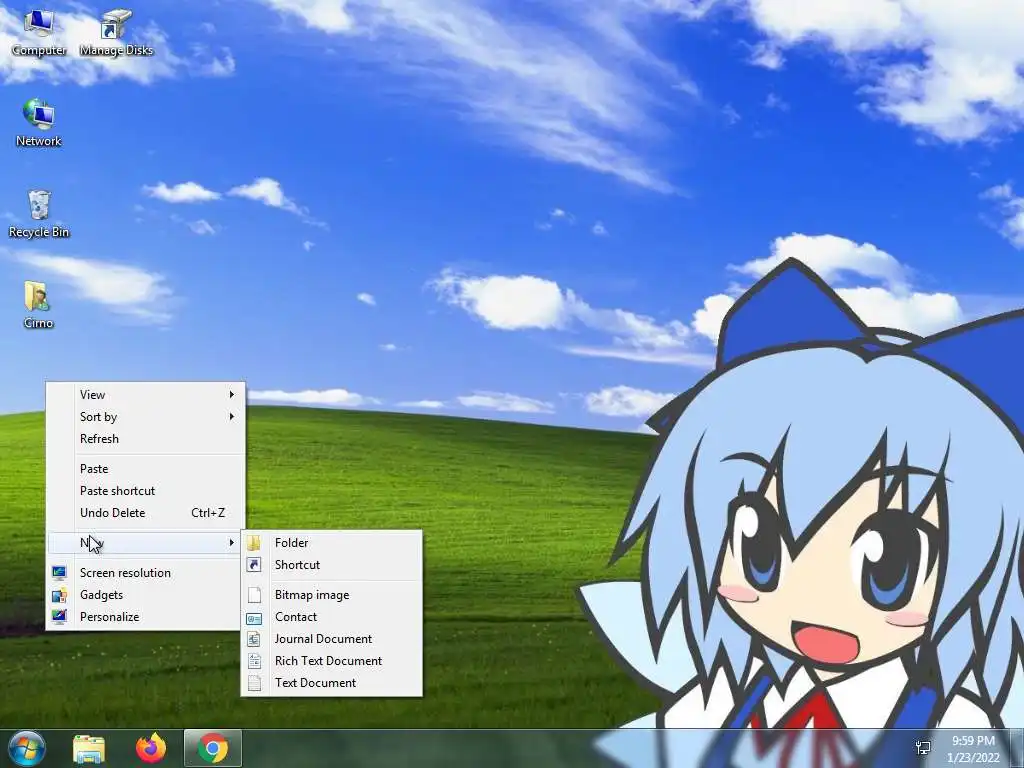
Task: Choose Paste from the context menu
Action: tap(145, 469)
